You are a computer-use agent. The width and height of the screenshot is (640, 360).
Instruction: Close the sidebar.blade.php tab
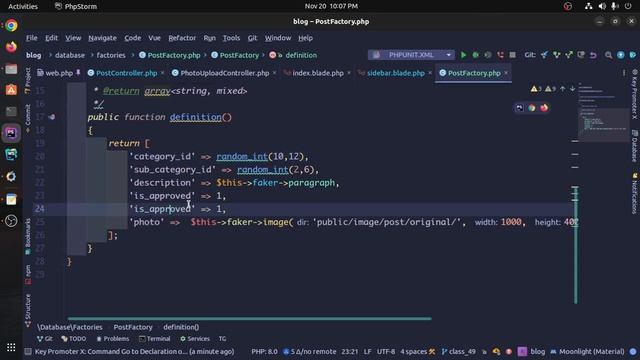(x=430, y=73)
